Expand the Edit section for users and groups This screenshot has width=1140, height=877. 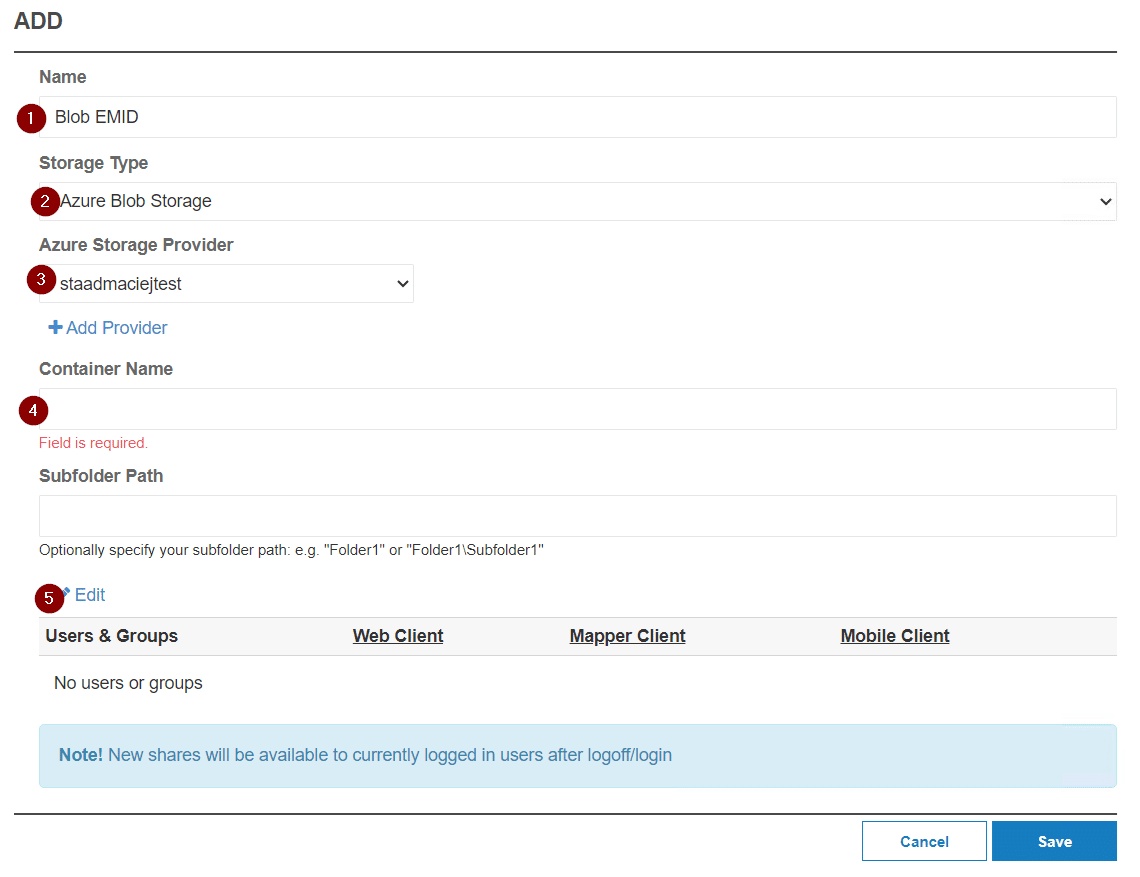tap(89, 595)
